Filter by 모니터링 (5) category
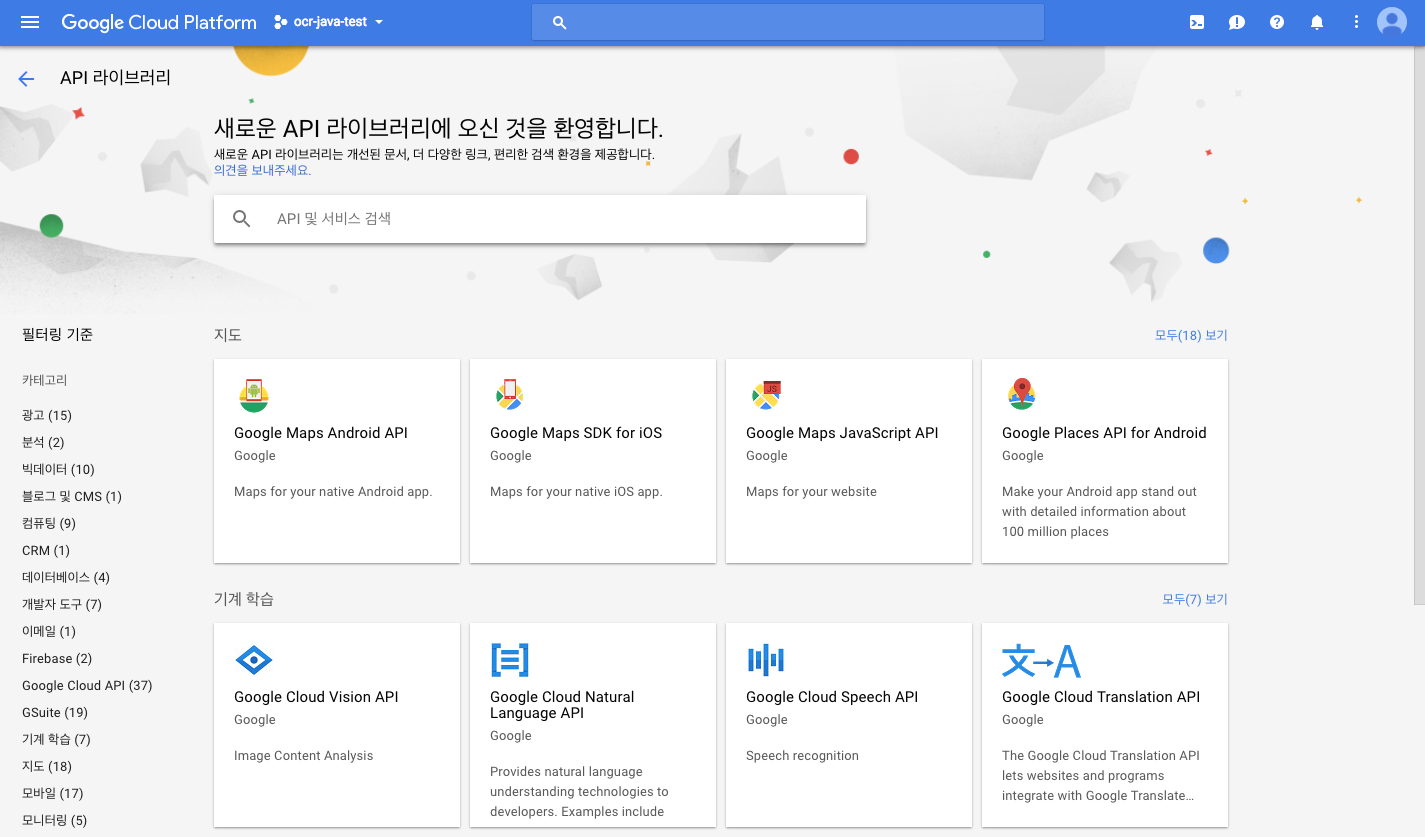Screen dimensions: 1425x837 [x=54, y=820]
